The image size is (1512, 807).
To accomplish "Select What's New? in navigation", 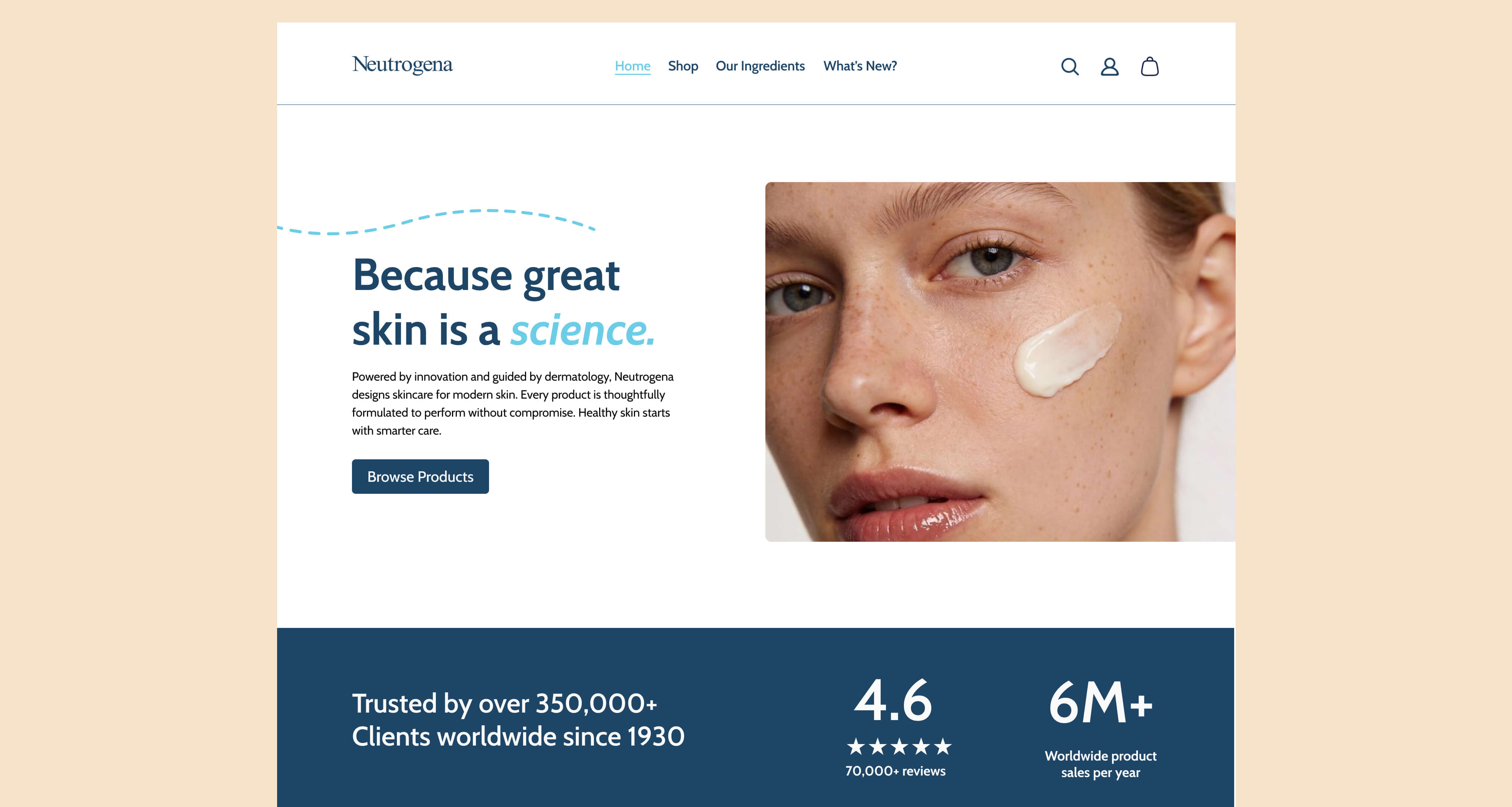I will coord(860,66).
